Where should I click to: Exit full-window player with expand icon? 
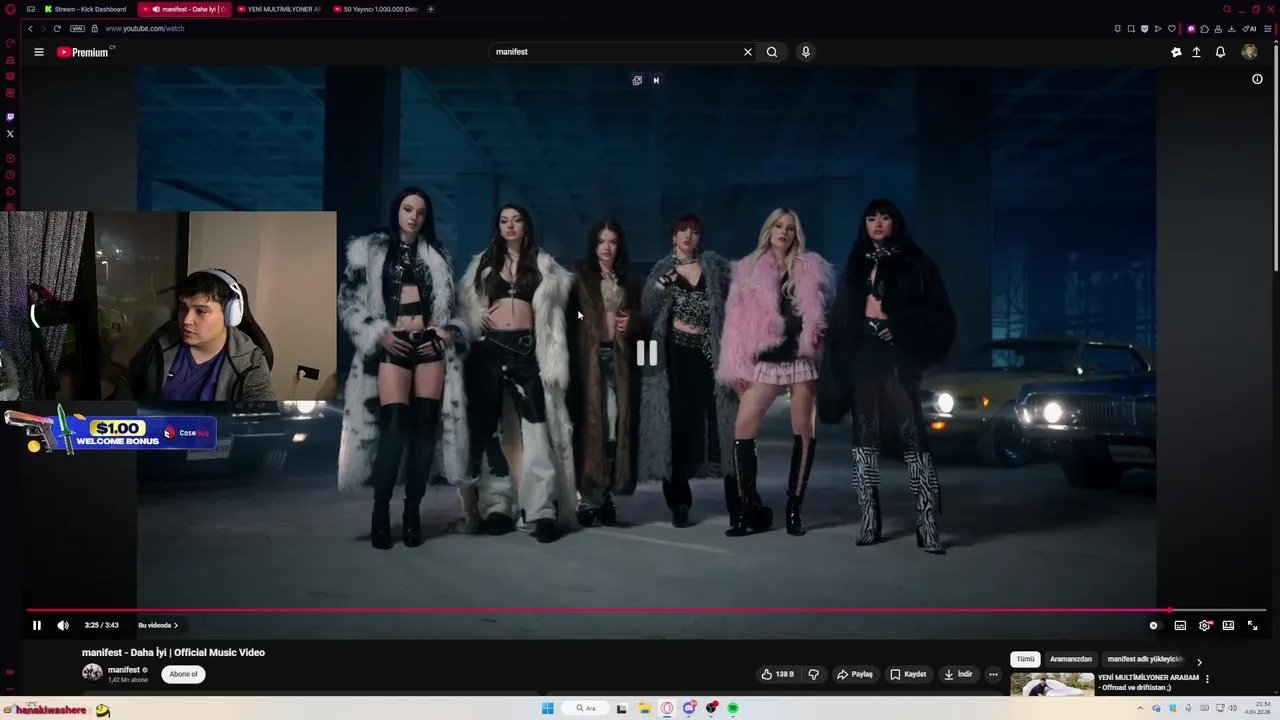pos(1252,625)
